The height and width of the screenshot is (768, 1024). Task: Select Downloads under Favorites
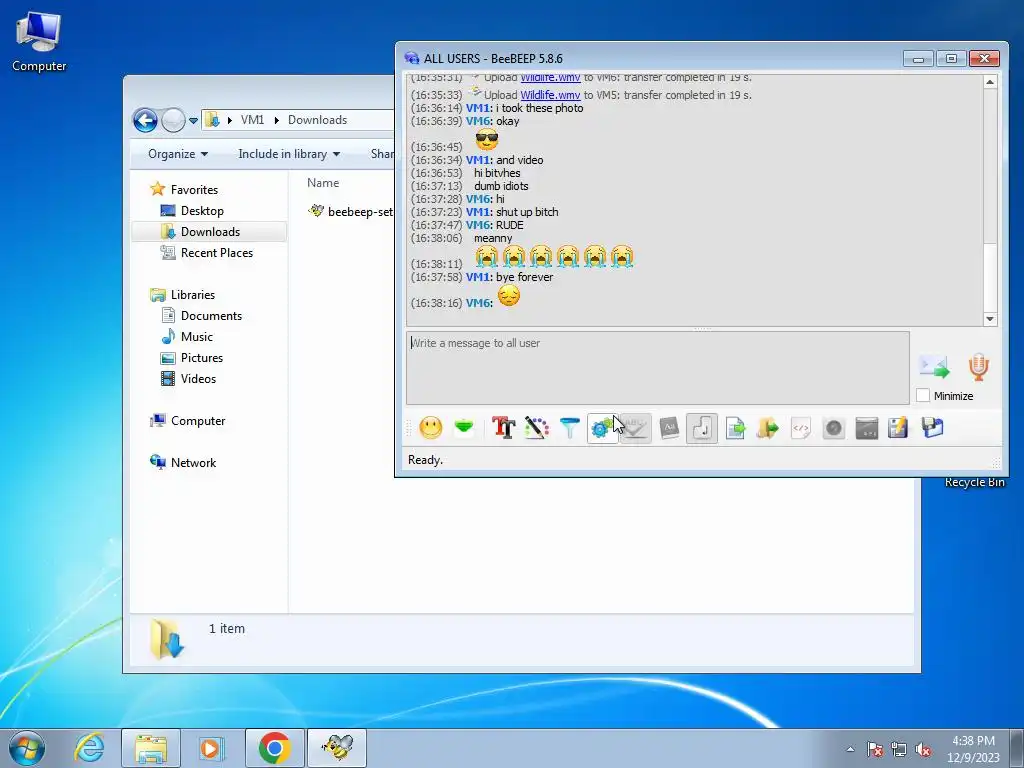click(210, 232)
